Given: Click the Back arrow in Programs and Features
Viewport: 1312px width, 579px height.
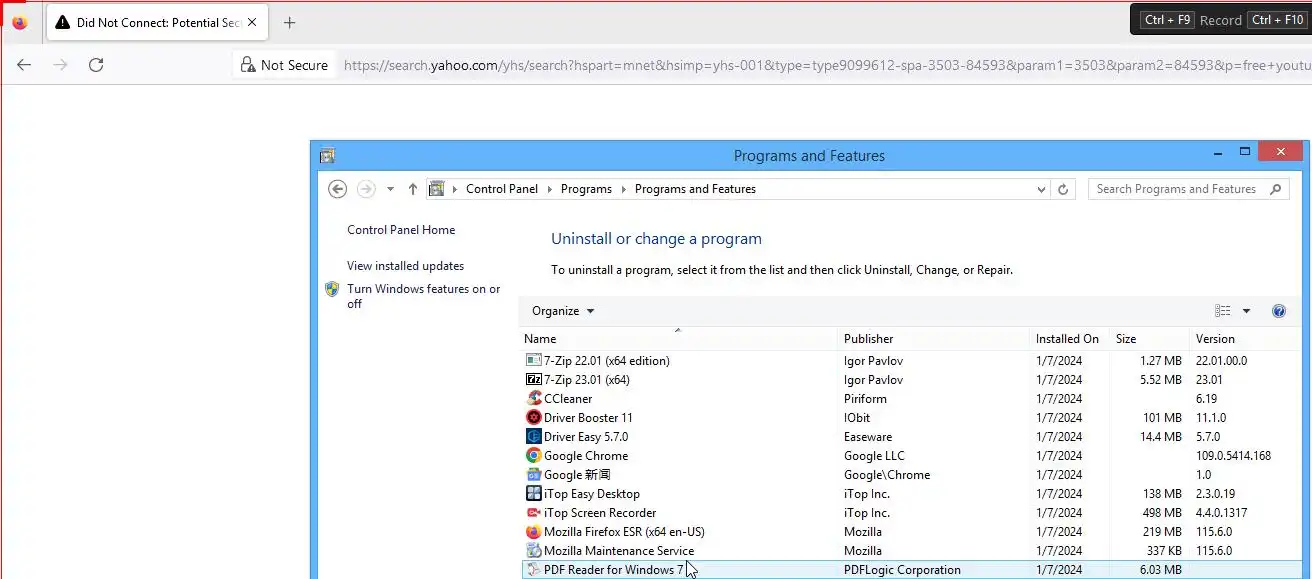Looking at the screenshot, I should click(338, 189).
